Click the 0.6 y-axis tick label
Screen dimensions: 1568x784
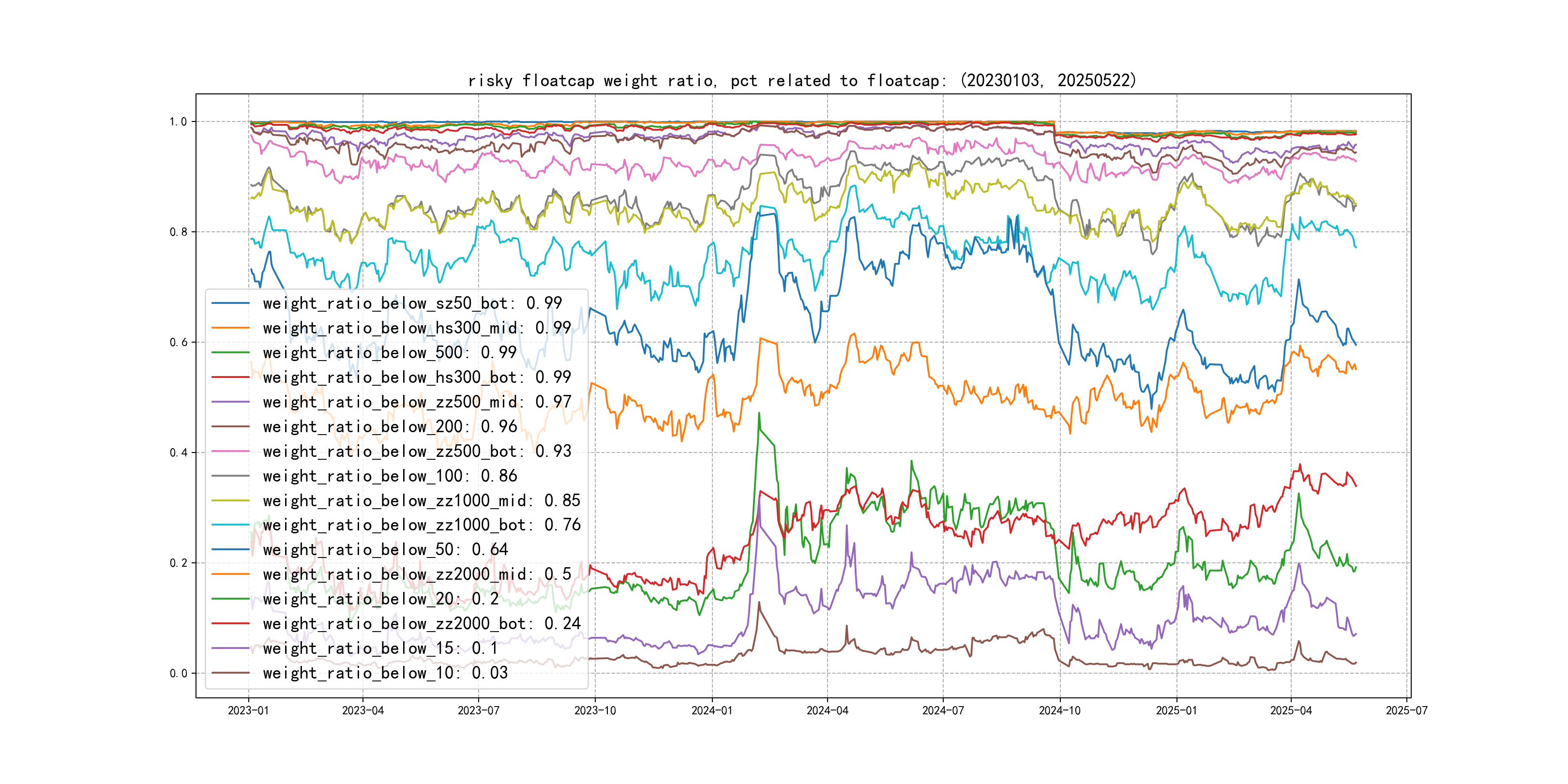[x=179, y=342]
